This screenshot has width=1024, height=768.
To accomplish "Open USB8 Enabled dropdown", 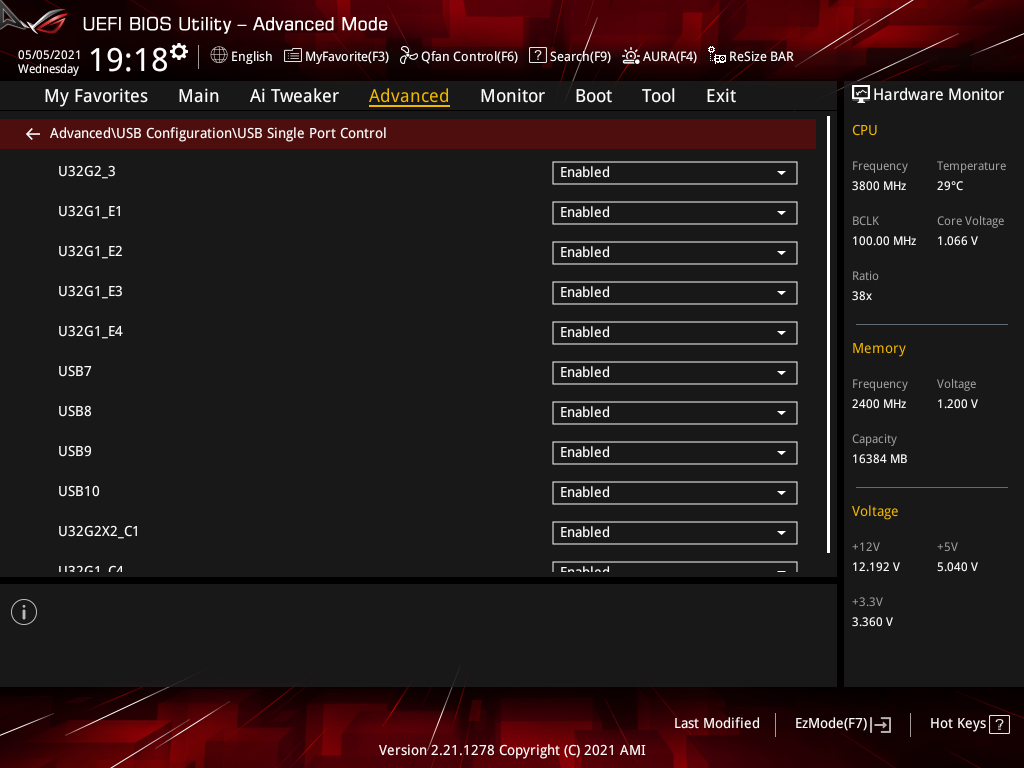I will tap(675, 413).
